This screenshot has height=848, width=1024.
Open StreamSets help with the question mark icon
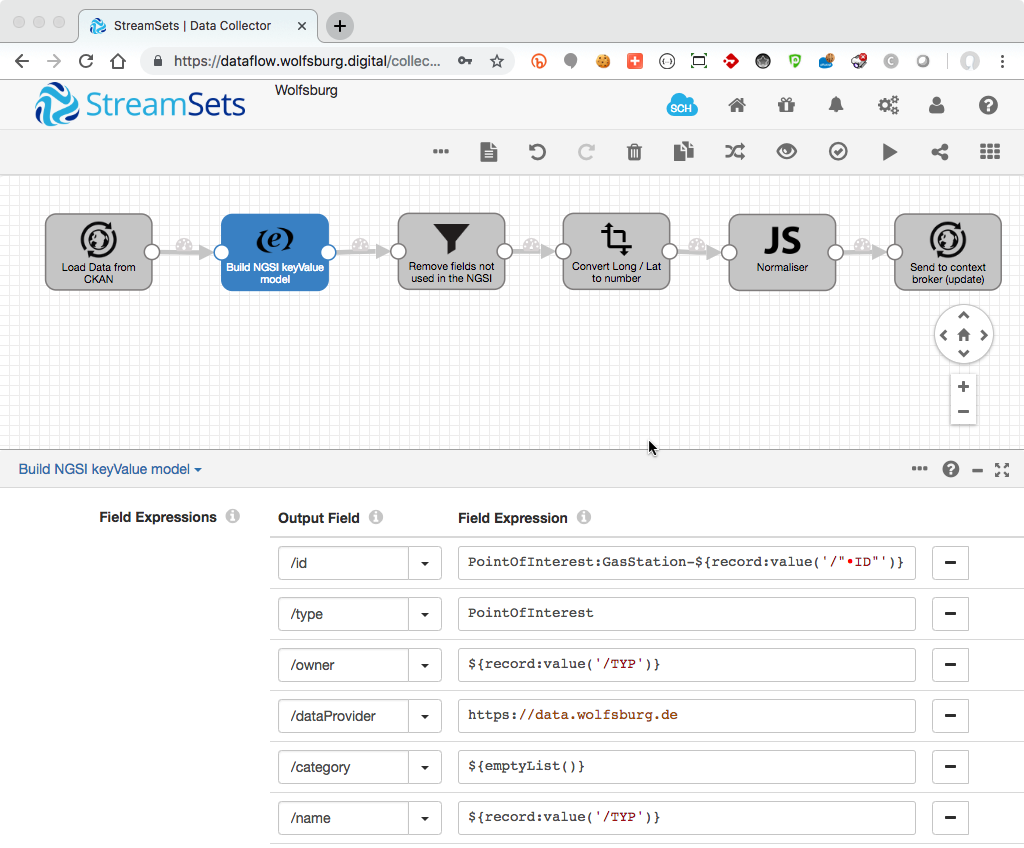988,105
